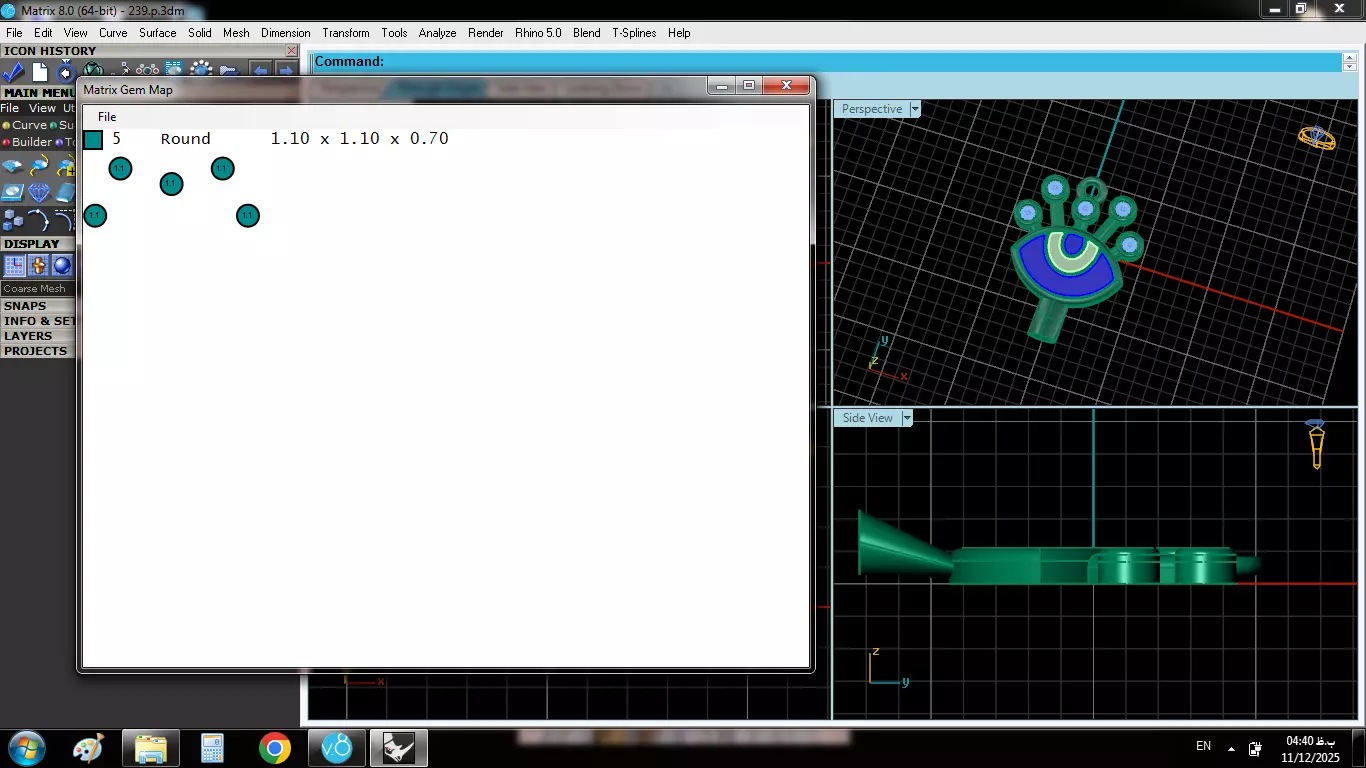Select the Curve category in Main Menu
The width and height of the screenshot is (1366, 768).
(x=25, y=125)
